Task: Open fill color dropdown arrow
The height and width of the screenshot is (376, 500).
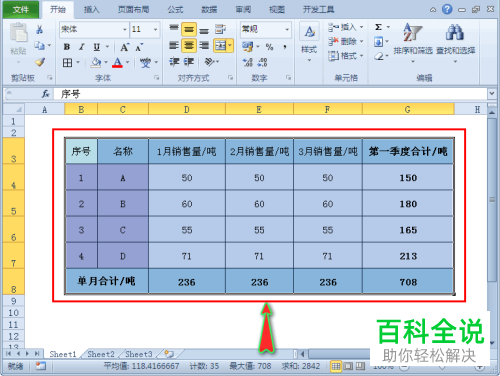Action: (x=106, y=62)
